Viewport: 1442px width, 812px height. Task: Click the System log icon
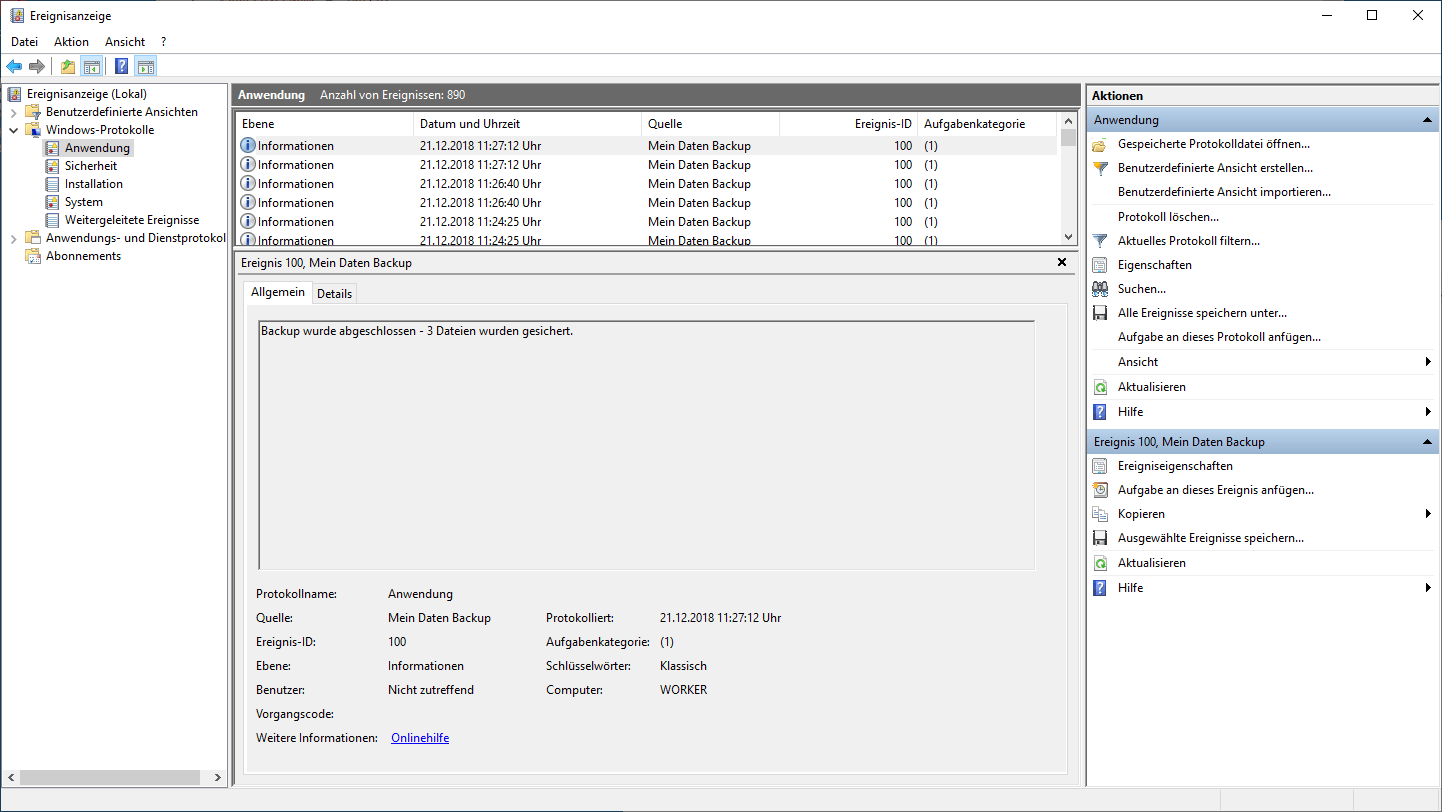click(x=53, y=202)
